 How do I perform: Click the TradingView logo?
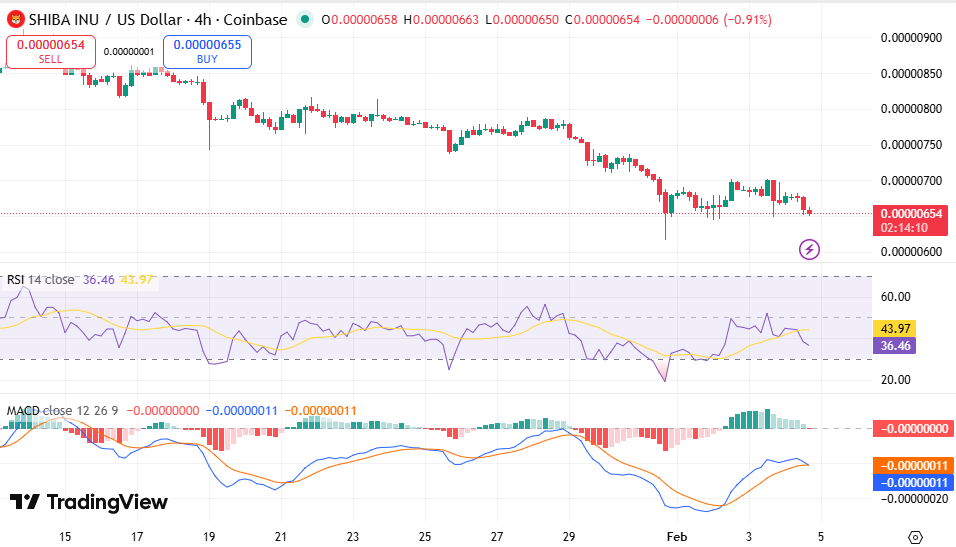pyautogui.click(x=88, y=502)
